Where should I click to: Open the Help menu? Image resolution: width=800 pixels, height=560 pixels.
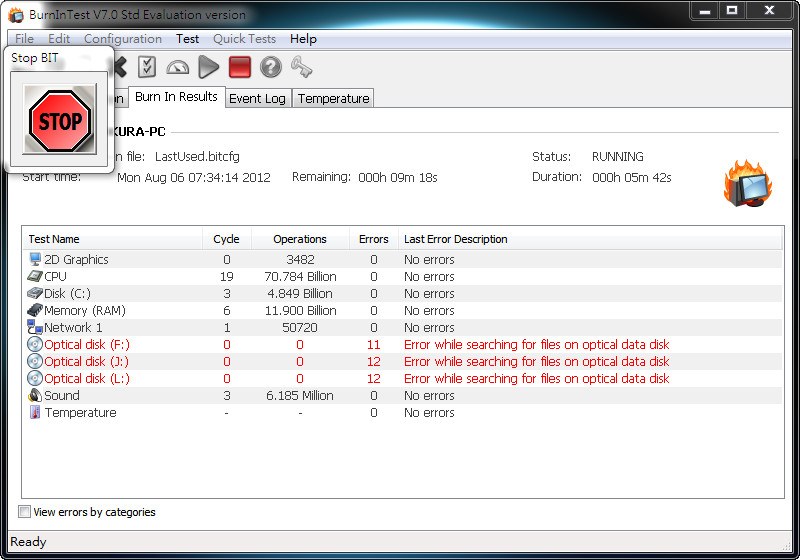coord(303,39)
